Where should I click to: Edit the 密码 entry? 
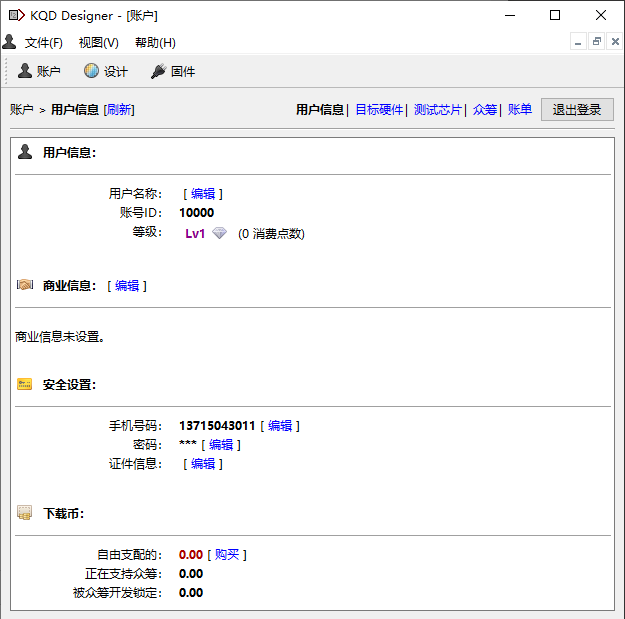pos(221,445)
